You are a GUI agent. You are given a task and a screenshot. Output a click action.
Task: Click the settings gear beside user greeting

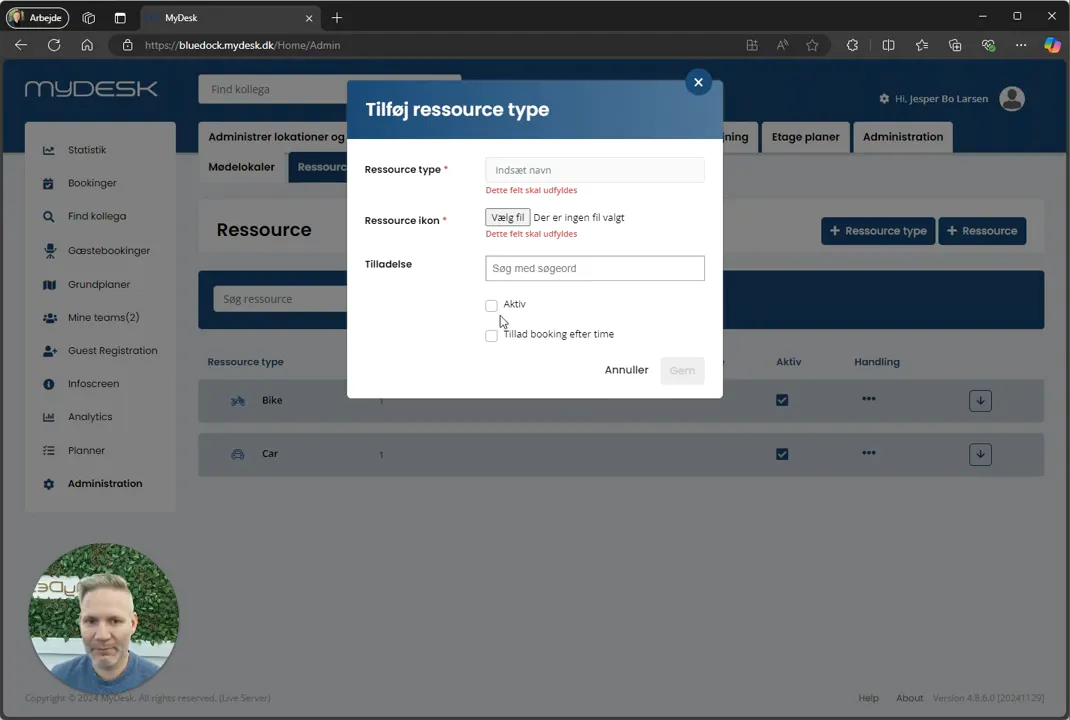tap(884, 99)
